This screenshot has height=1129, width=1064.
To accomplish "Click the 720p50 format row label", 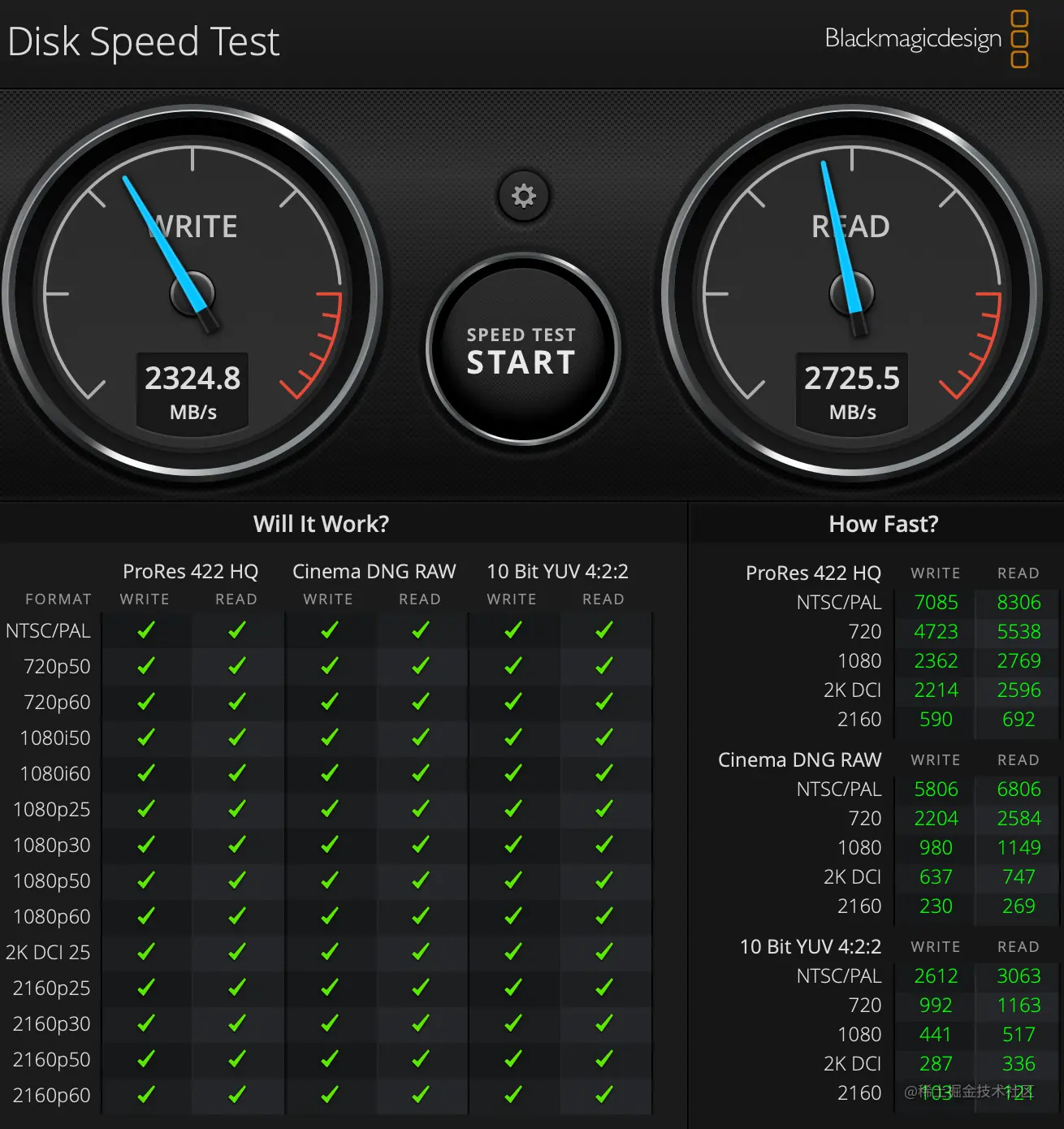I will [57, 667].
